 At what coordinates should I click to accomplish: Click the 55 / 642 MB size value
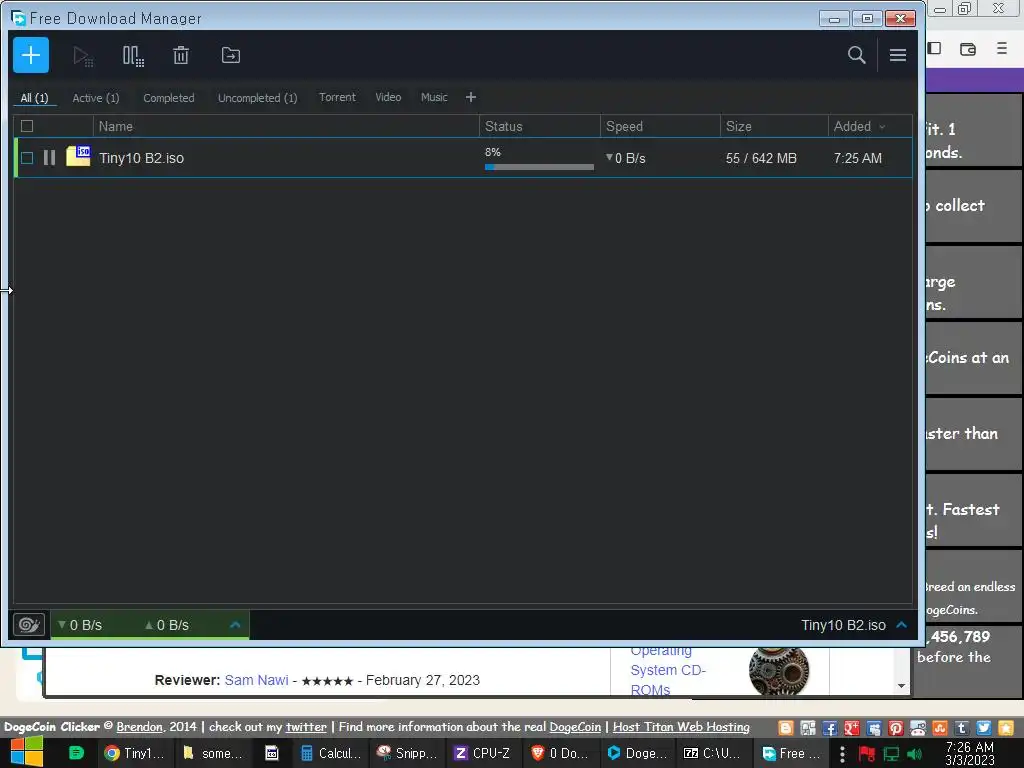click(x=761, y=158)
